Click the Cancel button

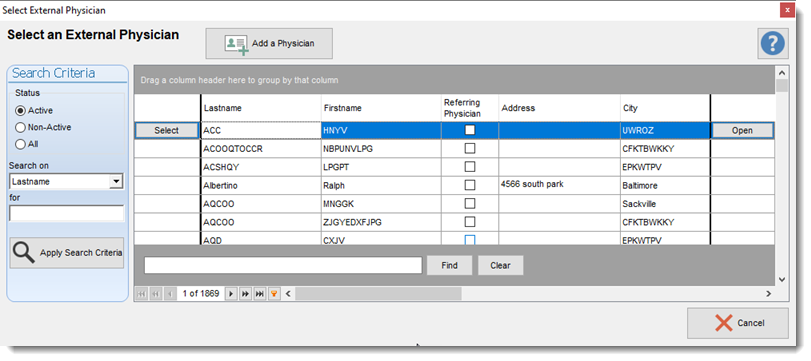[x=738, y=323]
